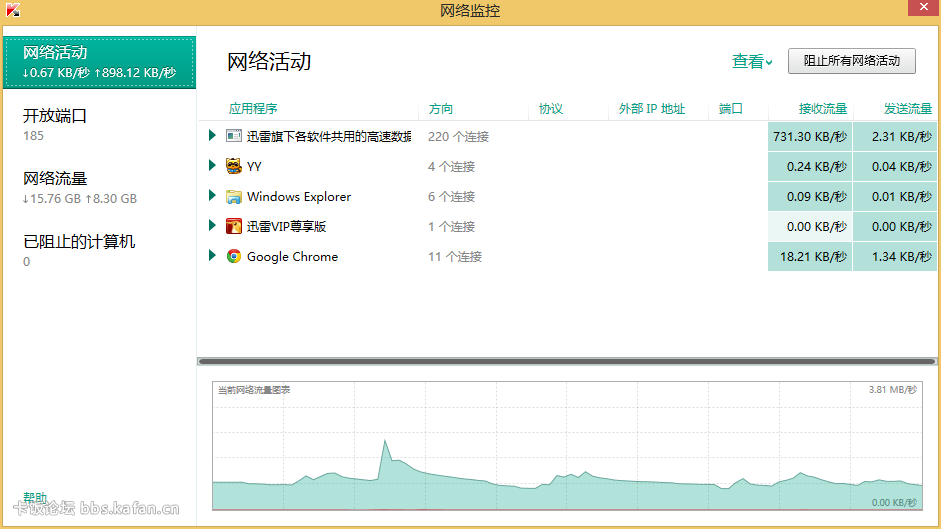
Task: Expand the 迅雷旗下各软件 connections row
Action: point(212,136)
